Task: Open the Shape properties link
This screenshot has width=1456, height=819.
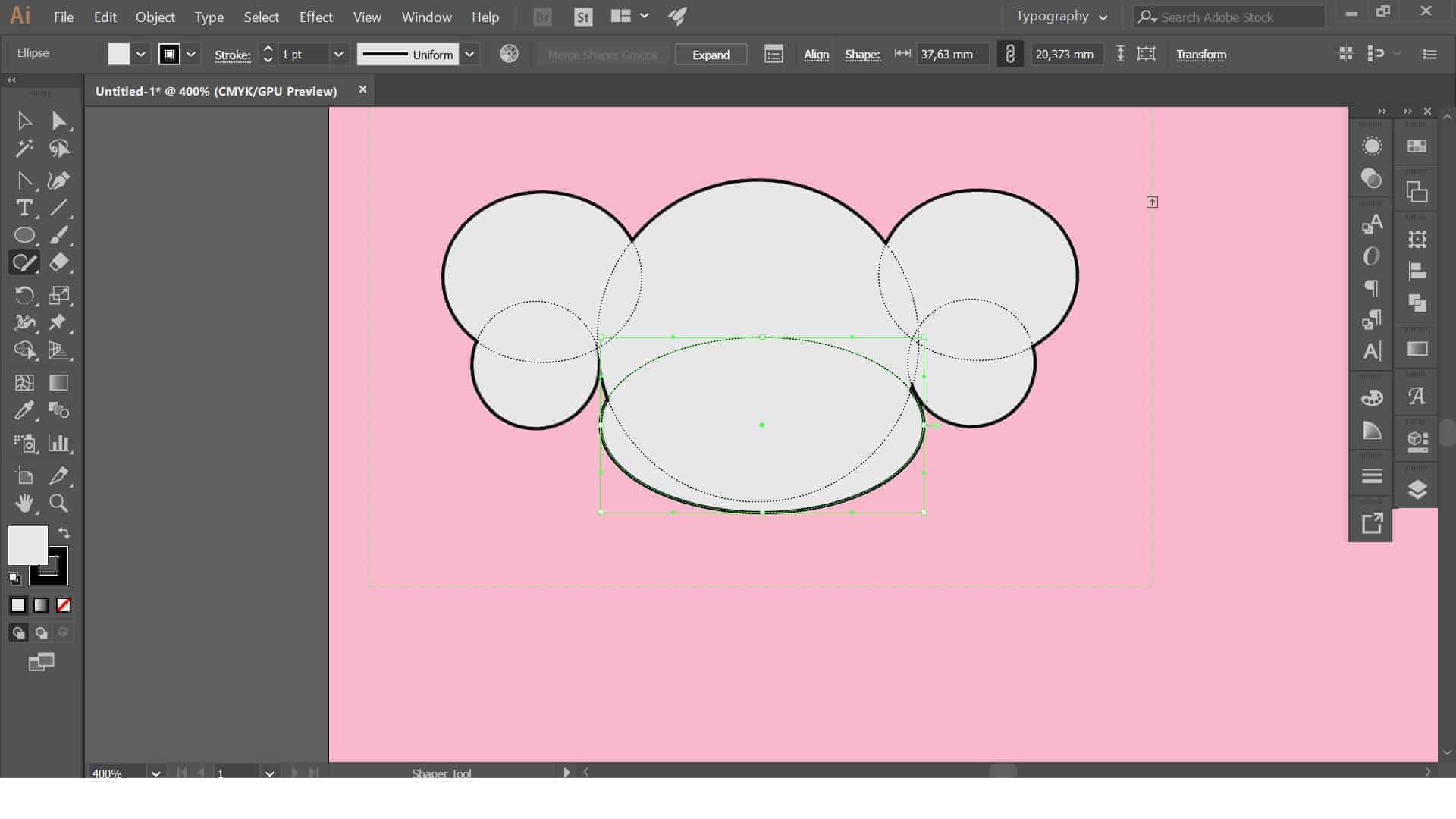Action: pyautogui.click(x=862, y=55)
